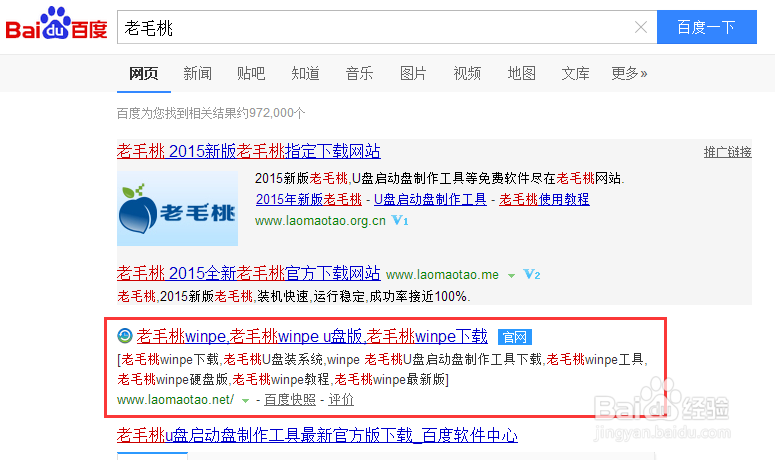This screenshot has width=775, height=460.
Task: Open the U盘启动盘制作工具 sublink
Action: click(x=430, y=199)
